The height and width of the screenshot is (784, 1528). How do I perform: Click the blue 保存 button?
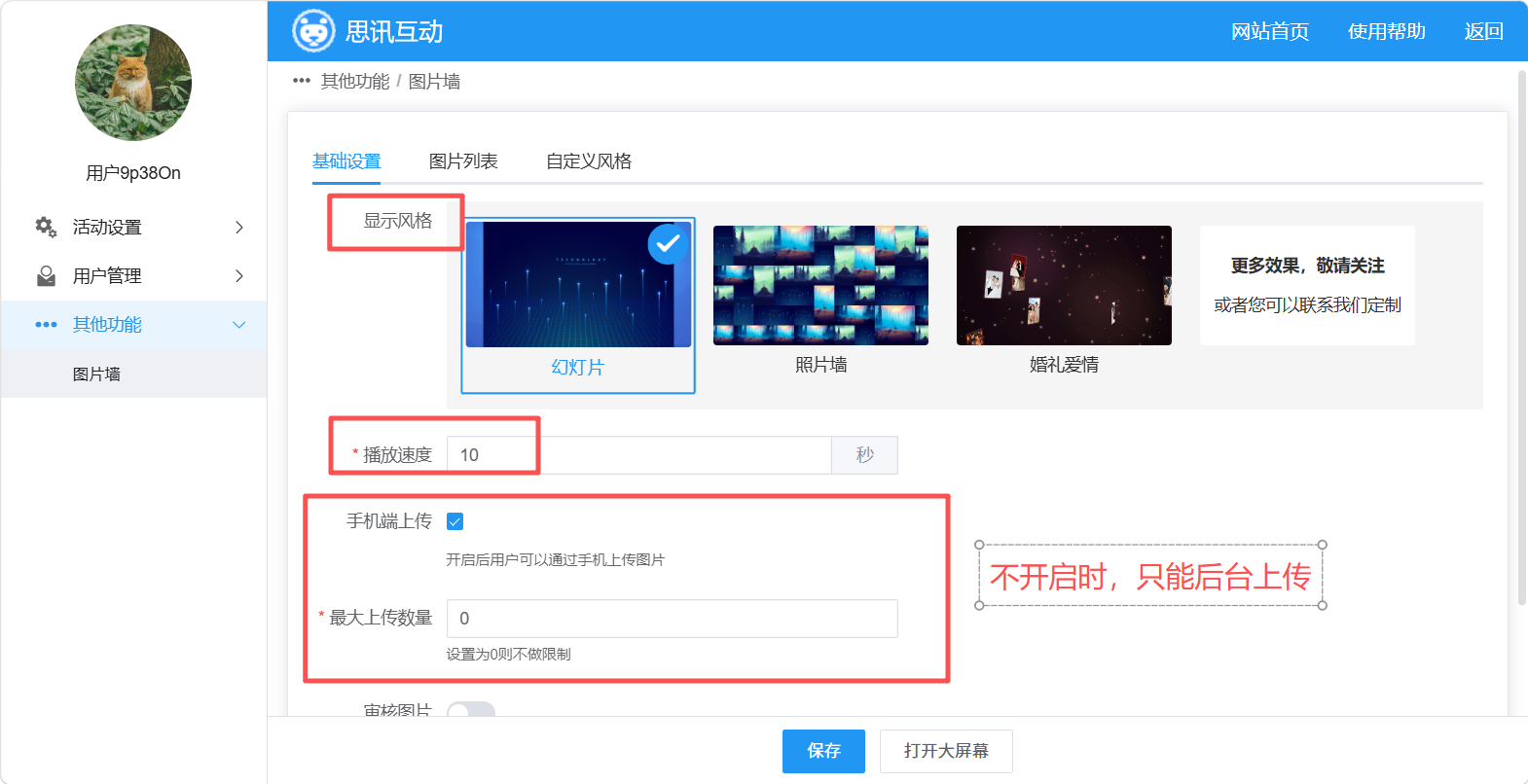(x=823, y=751)
